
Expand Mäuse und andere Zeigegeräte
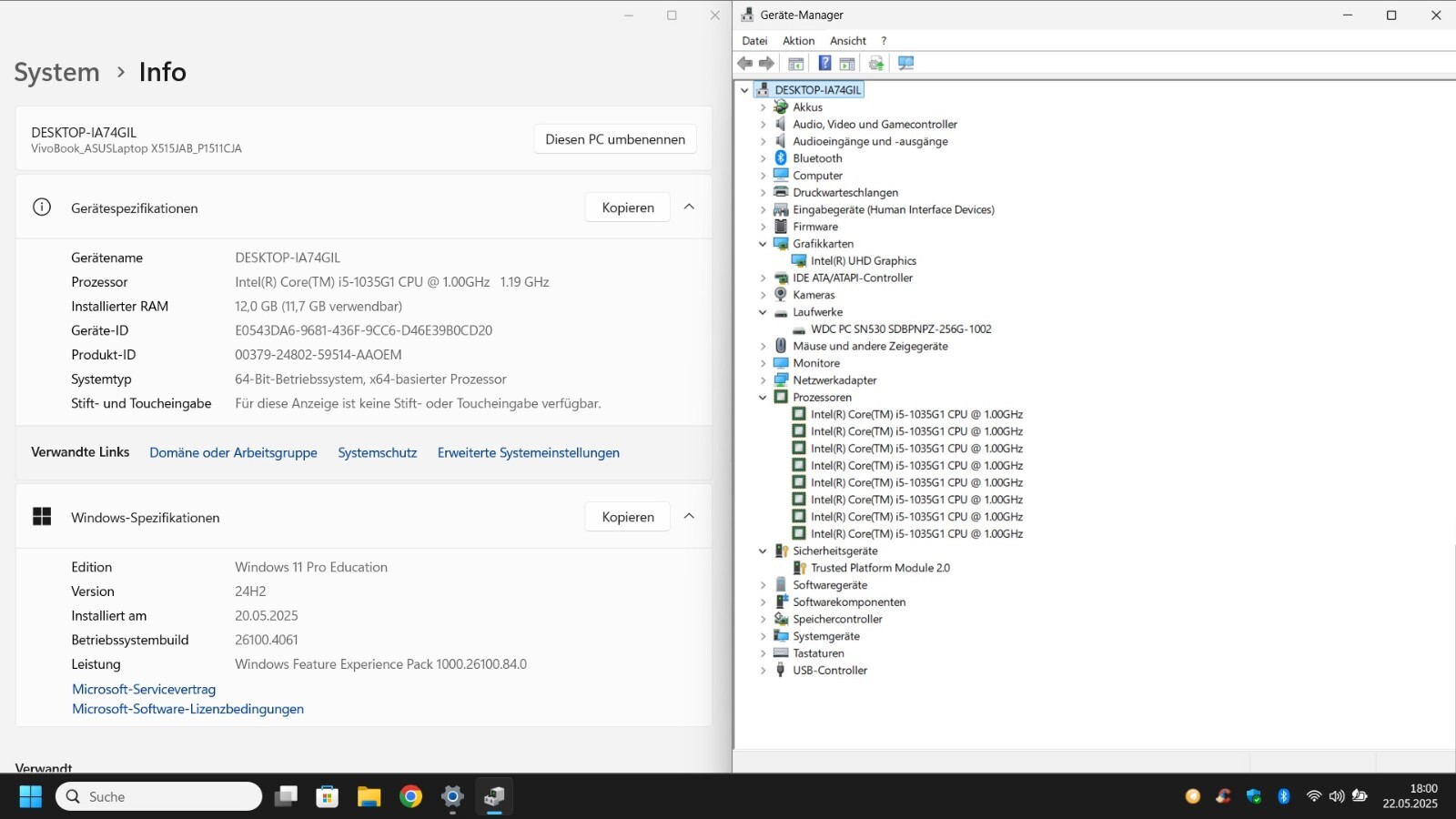[763, 346]
